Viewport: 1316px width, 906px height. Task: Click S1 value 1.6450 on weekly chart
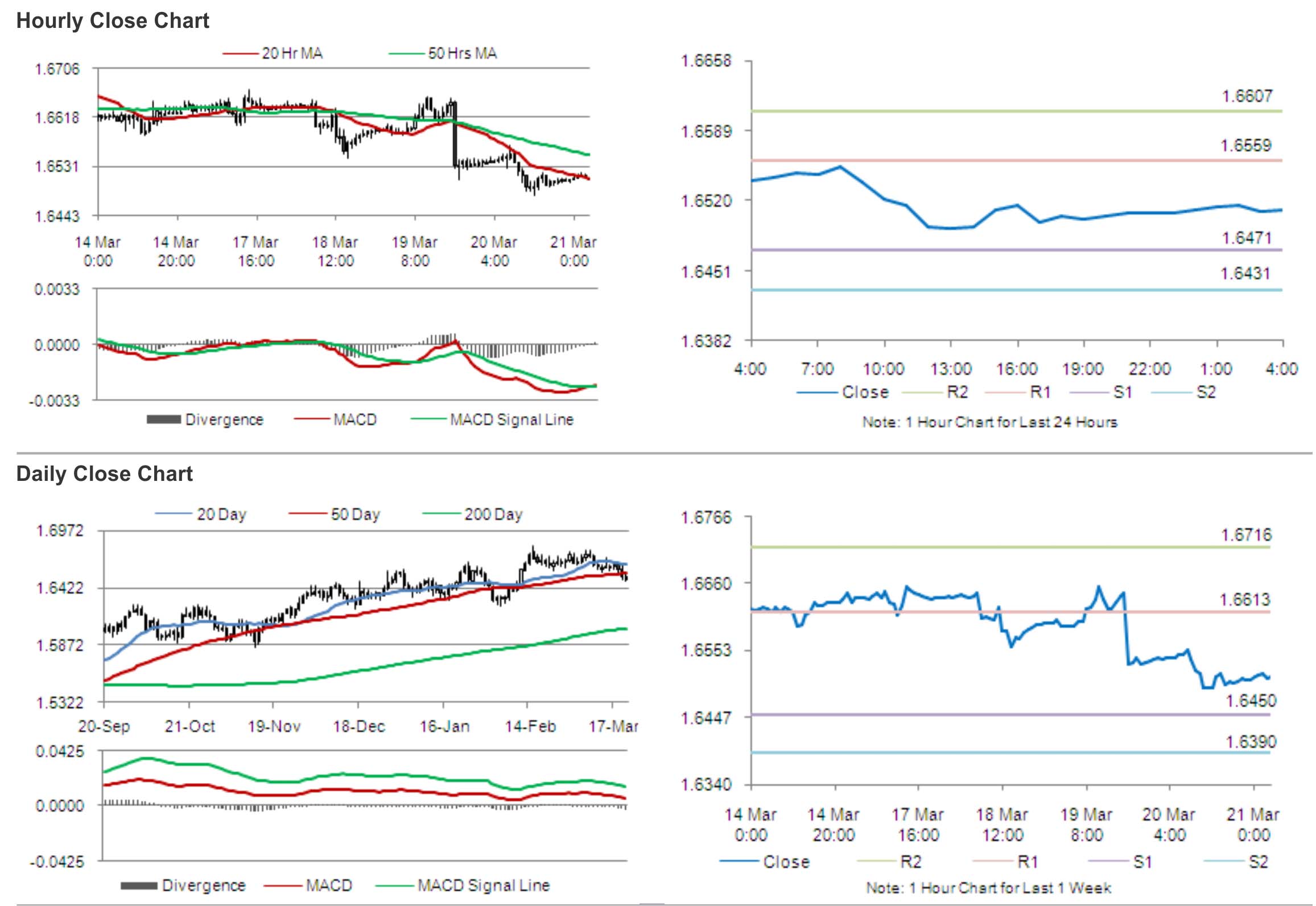tap(1251, 701)
